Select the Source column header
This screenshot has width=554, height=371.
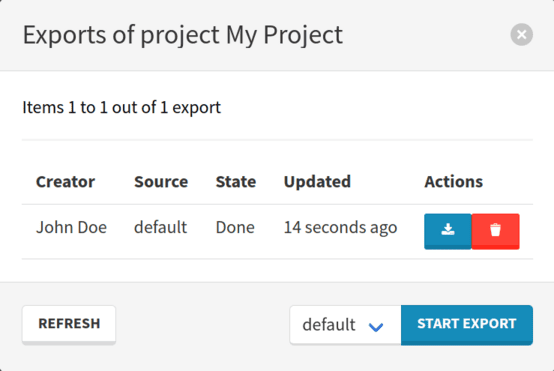[x=161, y=182]
